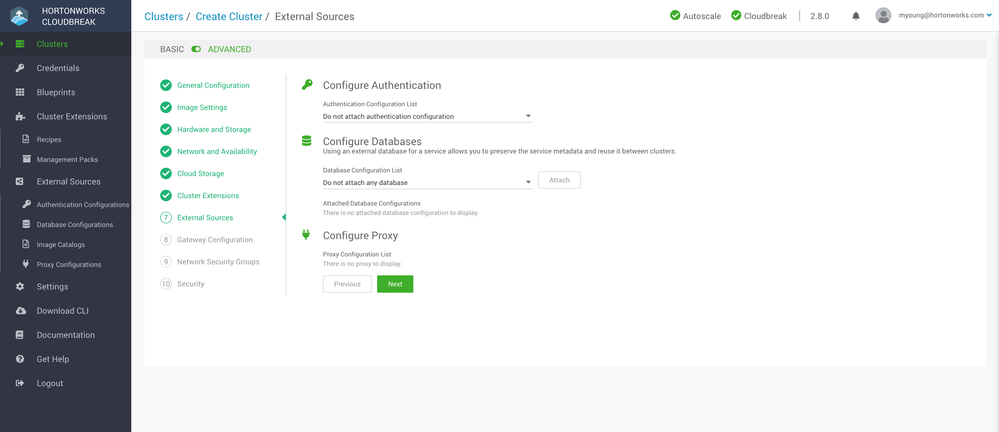The width and height of the screenshot is (999, 432).
Task: Click the Previous button
Action: pos(347,284)
